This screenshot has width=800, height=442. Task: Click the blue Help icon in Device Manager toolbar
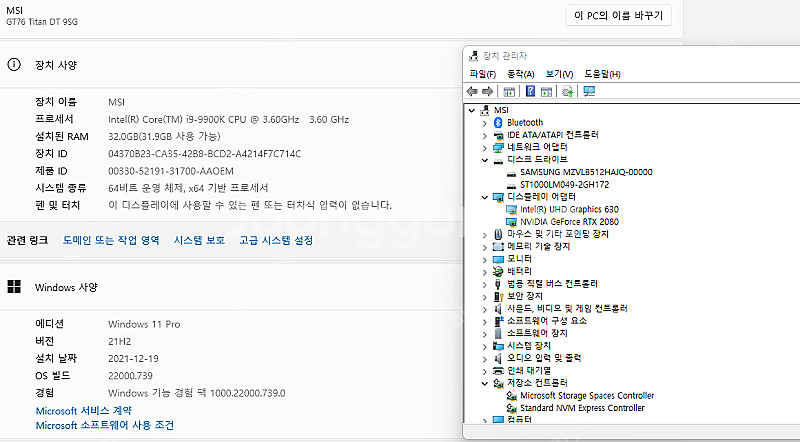coord(529,91)
